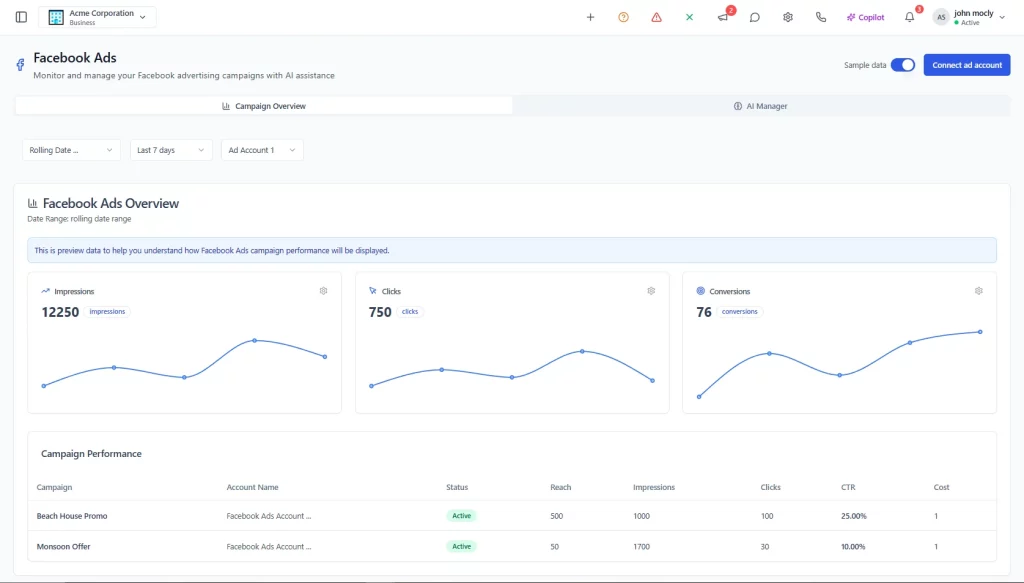Open the Ad Account 1 dropdown

262,150
